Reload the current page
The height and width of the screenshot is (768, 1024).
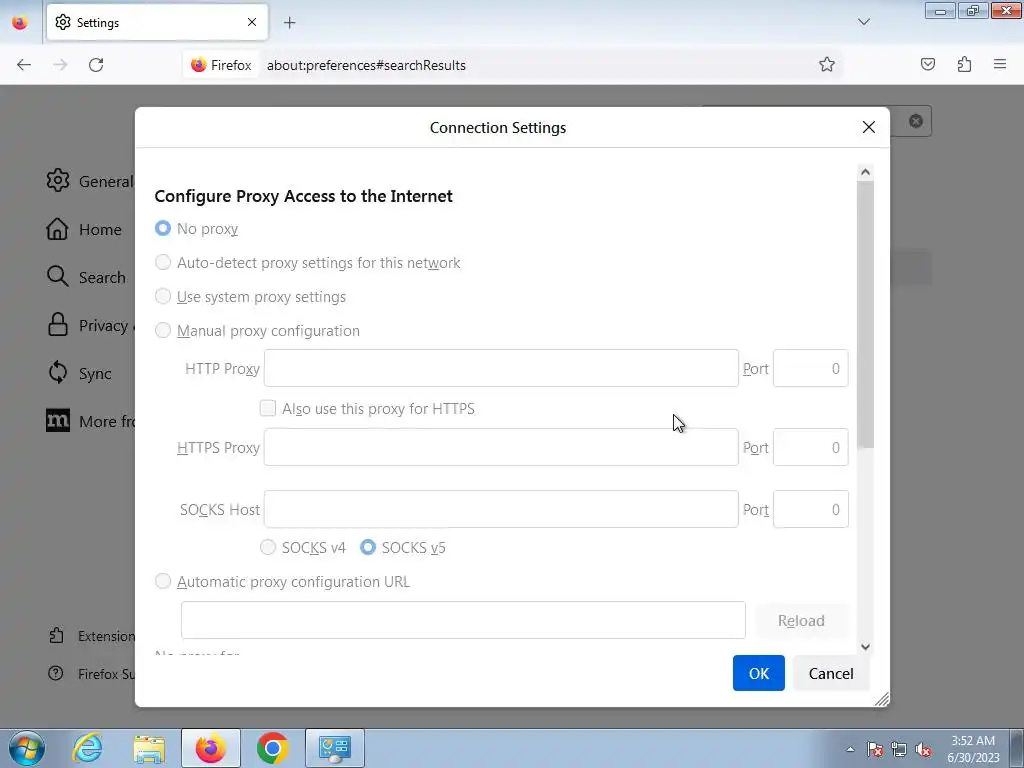[x=96, y=65]
